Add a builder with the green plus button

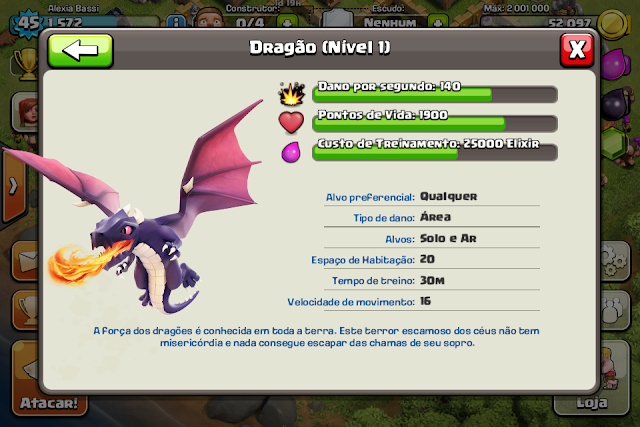[x=287, y=22]
